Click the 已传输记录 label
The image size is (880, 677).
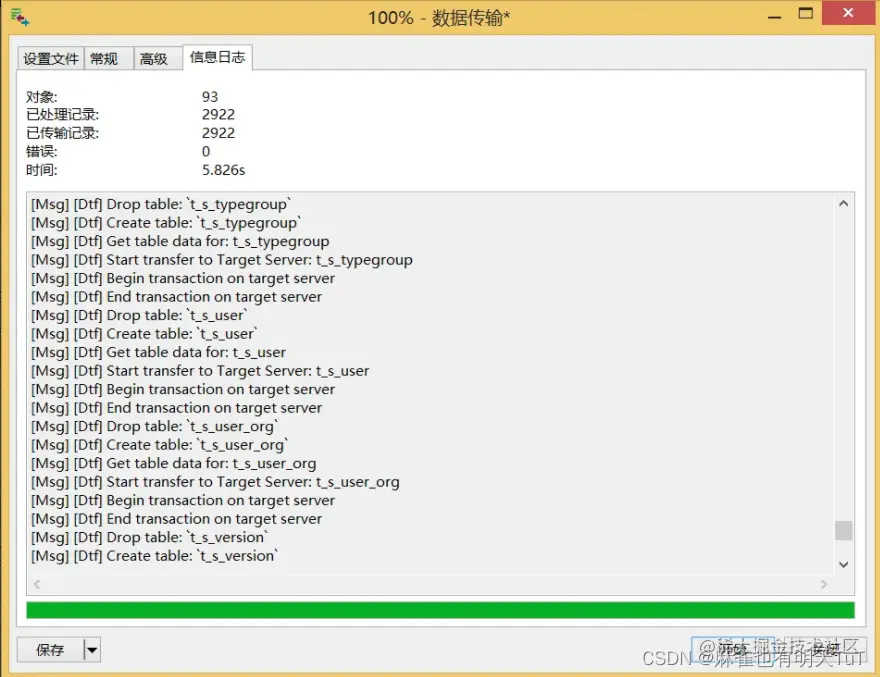(x=62, y=133)
